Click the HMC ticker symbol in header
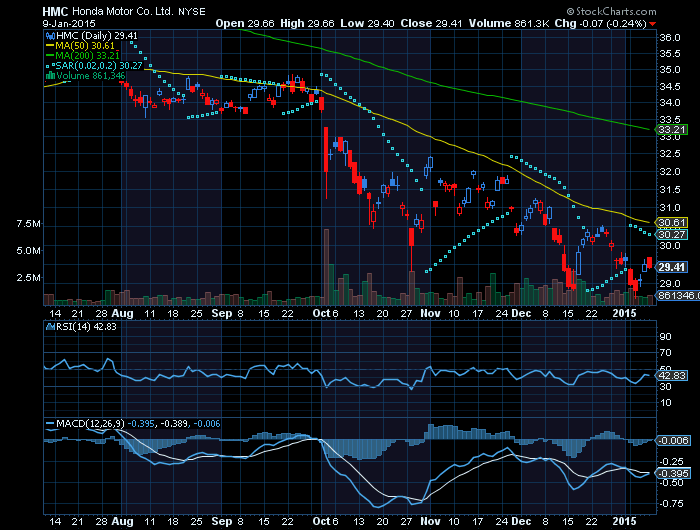This screenshot has height=530, width=700. click(55, 11)
